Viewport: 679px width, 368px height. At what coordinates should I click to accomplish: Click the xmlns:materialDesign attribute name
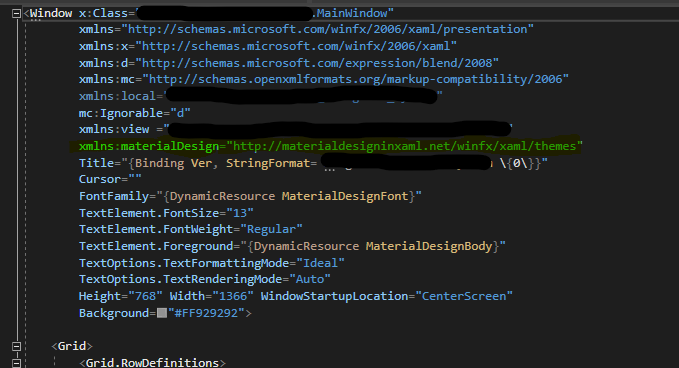(x=149, y=146)
